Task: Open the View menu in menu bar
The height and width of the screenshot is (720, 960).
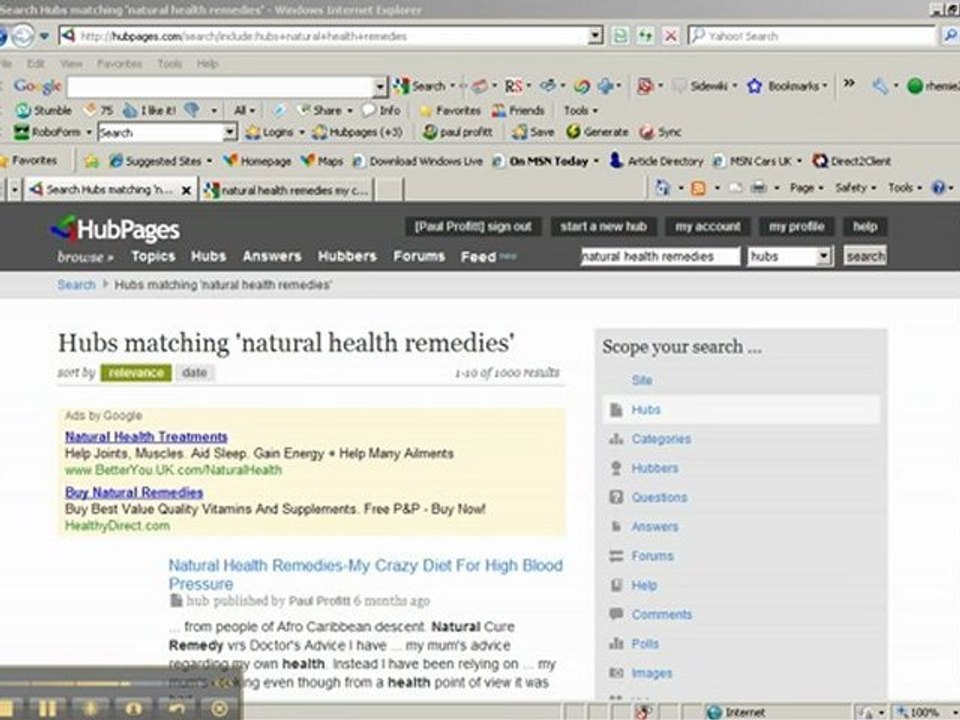Action: click(72, 64)
